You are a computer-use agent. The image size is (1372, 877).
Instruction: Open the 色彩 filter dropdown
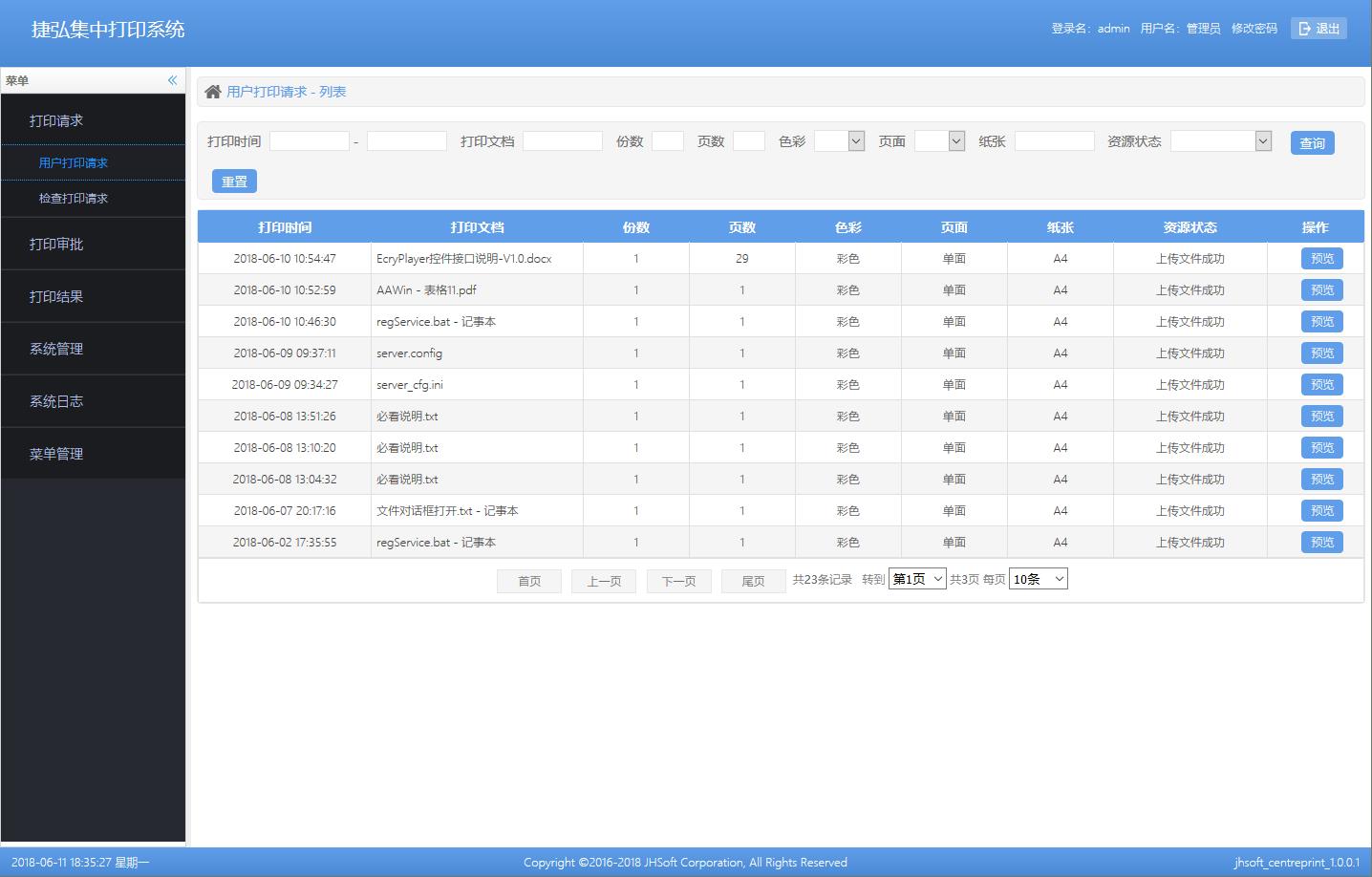pyautogui.click(x=840, y=141)
